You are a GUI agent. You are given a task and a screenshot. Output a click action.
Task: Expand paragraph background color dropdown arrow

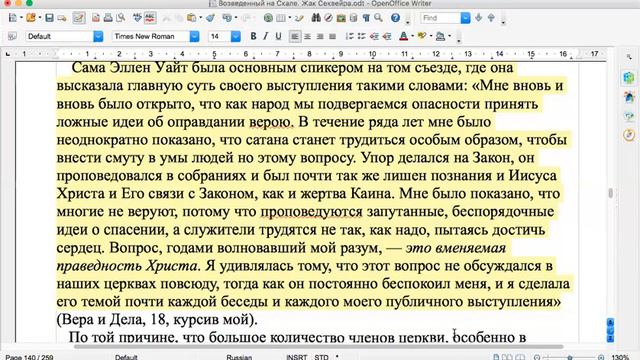point(449,36)
